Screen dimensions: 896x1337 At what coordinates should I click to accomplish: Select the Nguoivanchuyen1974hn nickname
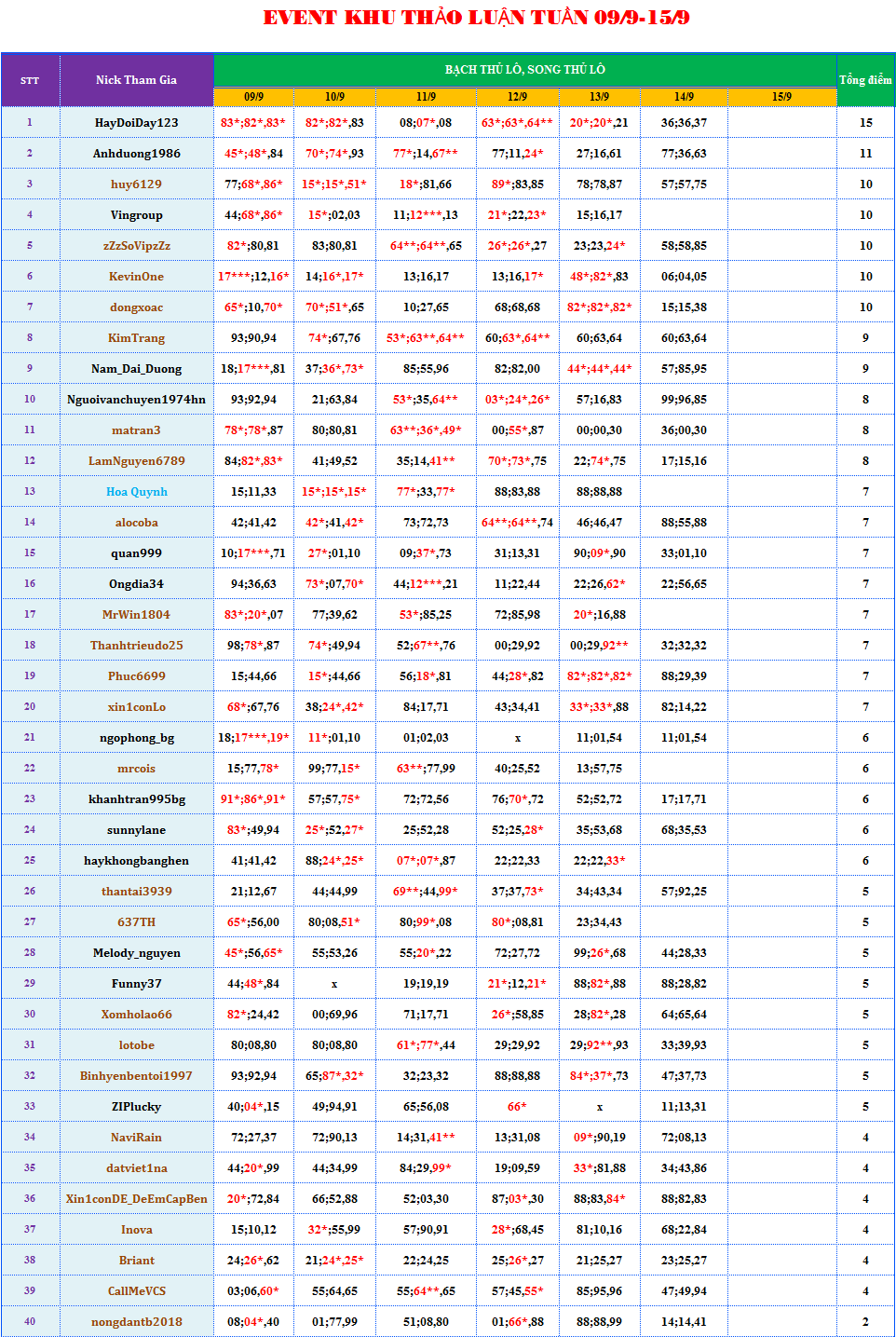click(x=136, y=400)
